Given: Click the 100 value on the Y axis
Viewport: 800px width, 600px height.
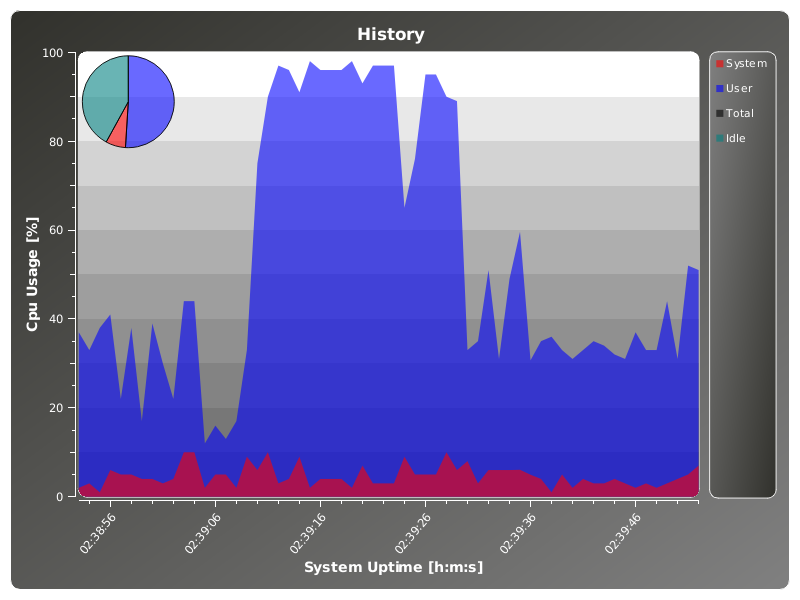Looking at the screenshot, I should [52, 53].
